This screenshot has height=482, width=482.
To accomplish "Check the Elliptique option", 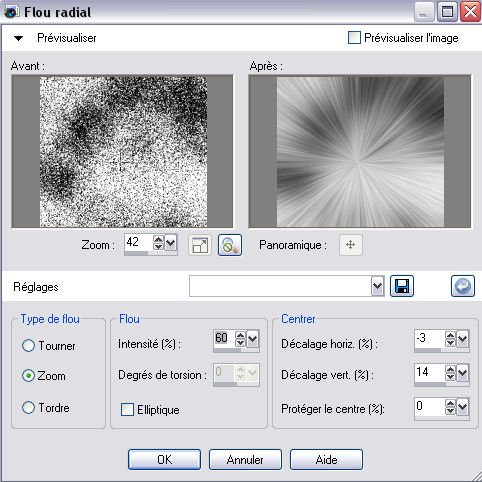I will pos(127,410).
